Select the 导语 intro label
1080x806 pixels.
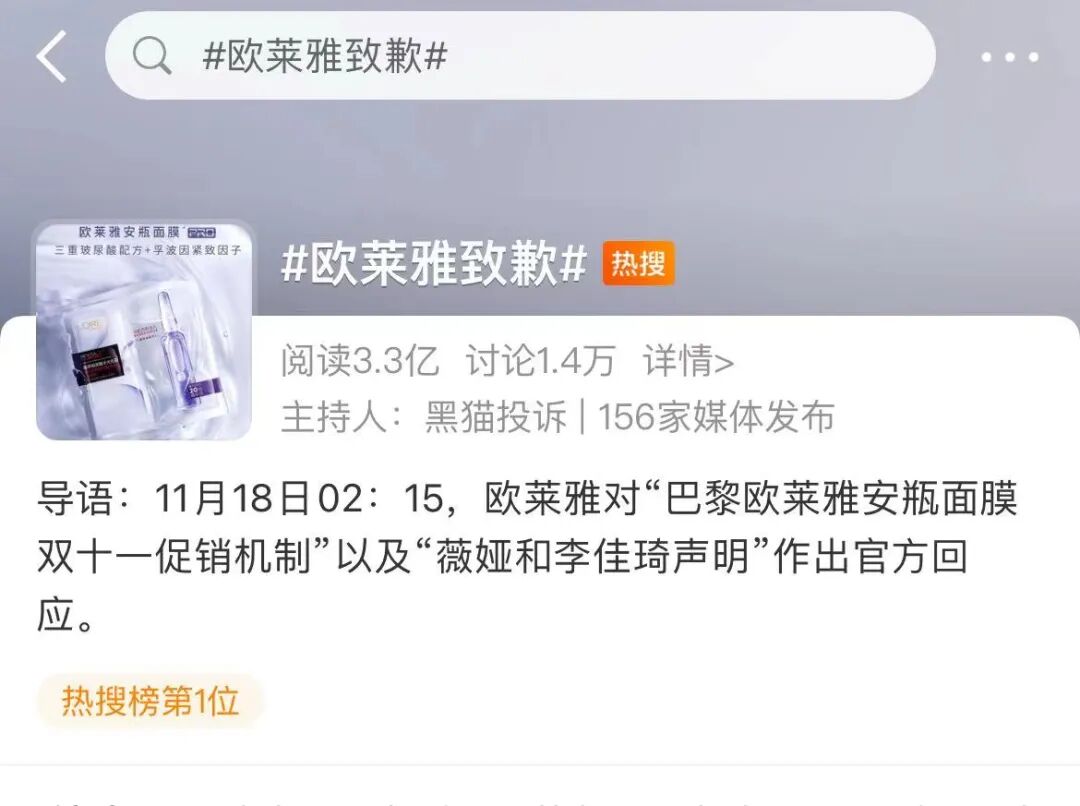click(74, 498)
